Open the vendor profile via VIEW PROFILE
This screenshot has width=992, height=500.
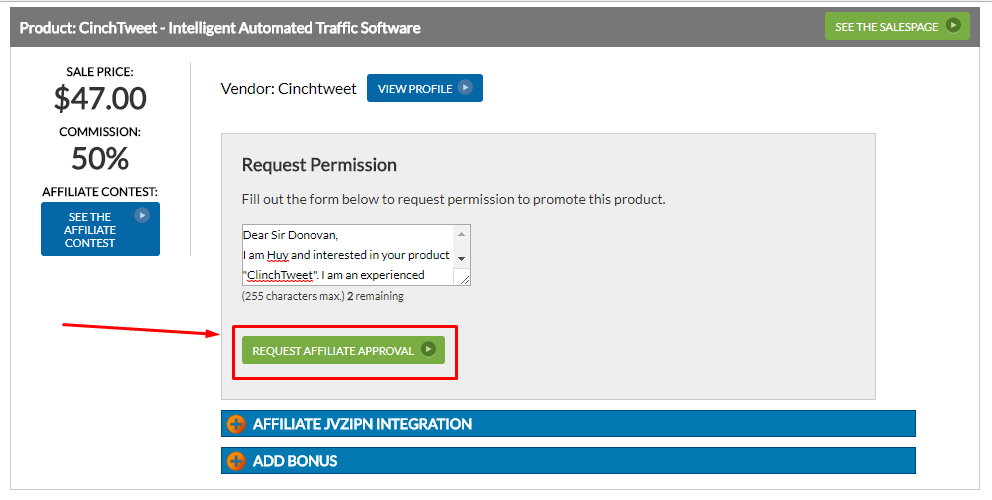point(425,88)
